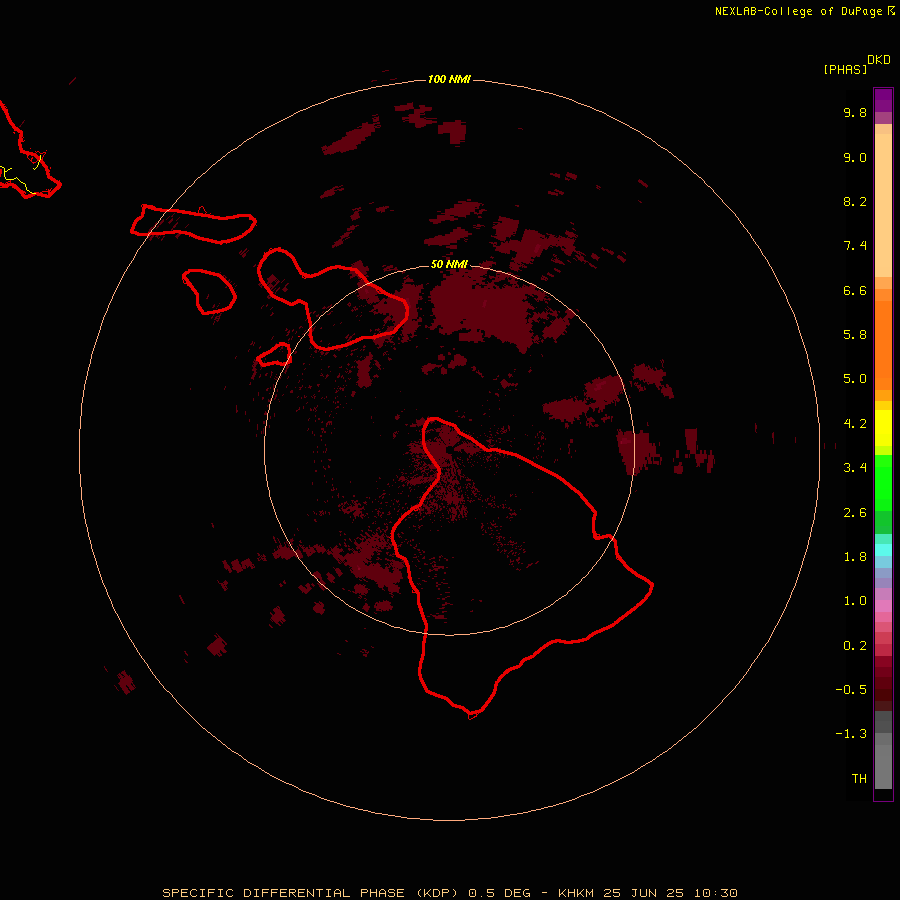Screen dimensions: 900x900
Task: Pick the cyan segment of the color bar
Action: coord(883,550)
